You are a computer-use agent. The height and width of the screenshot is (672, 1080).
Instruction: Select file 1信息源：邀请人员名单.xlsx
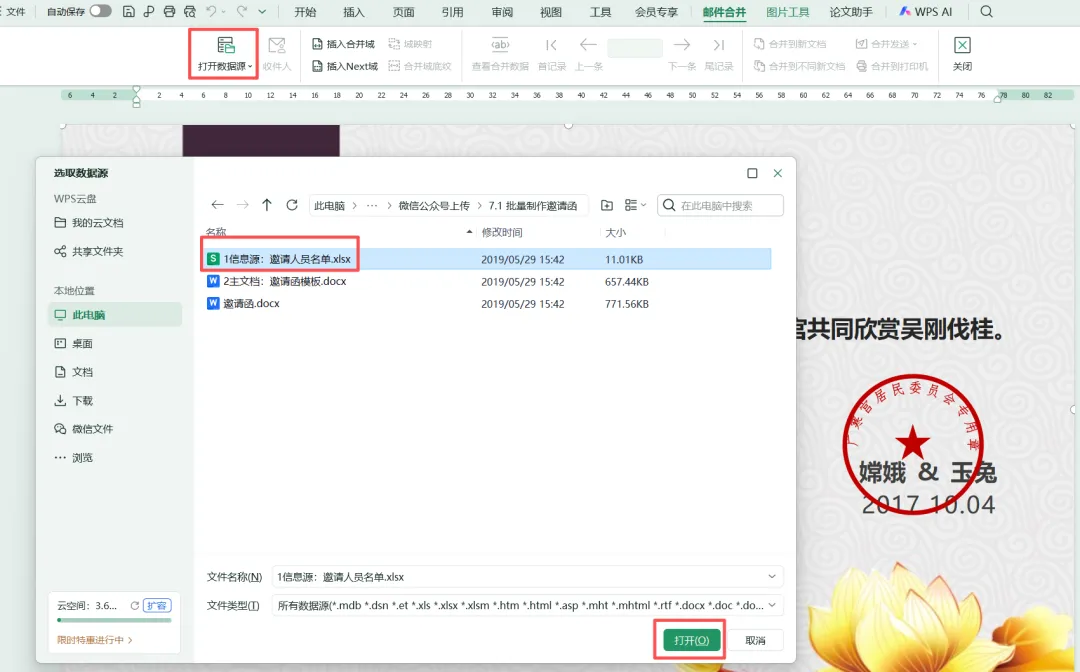click(x=488, y=259)
